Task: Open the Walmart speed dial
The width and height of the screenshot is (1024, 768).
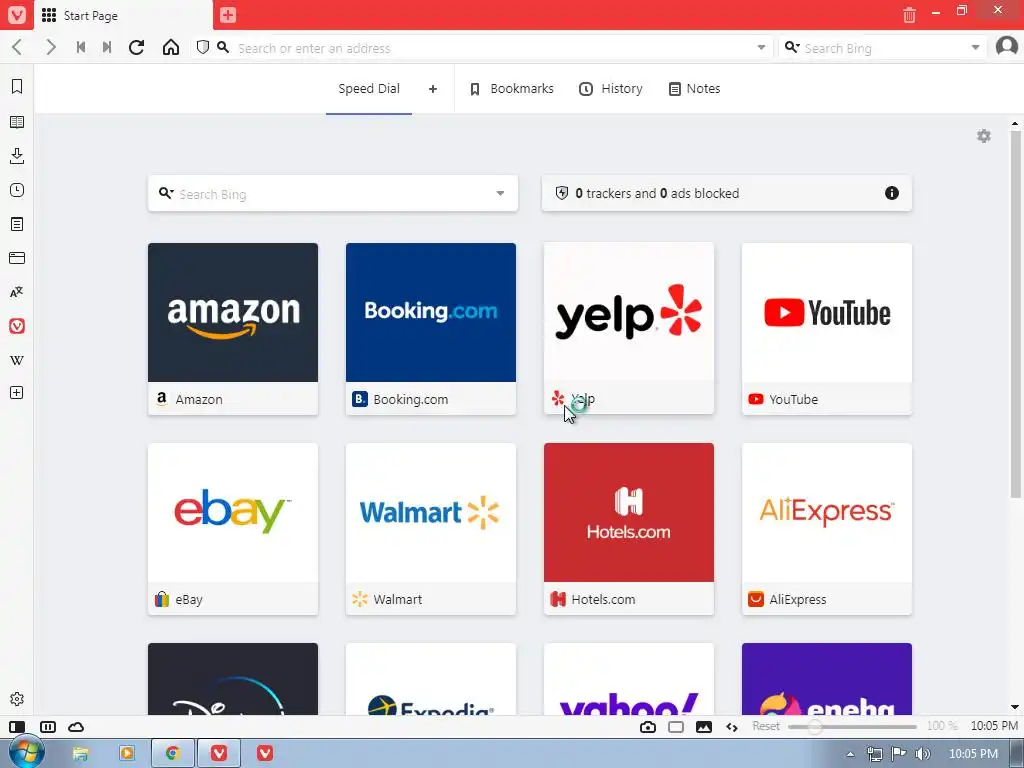Action: click(x=431, y=529)
